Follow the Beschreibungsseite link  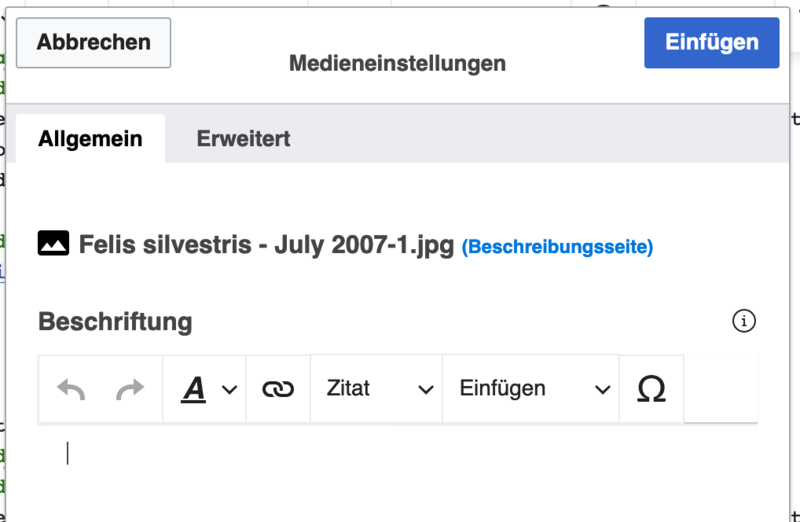557,246
